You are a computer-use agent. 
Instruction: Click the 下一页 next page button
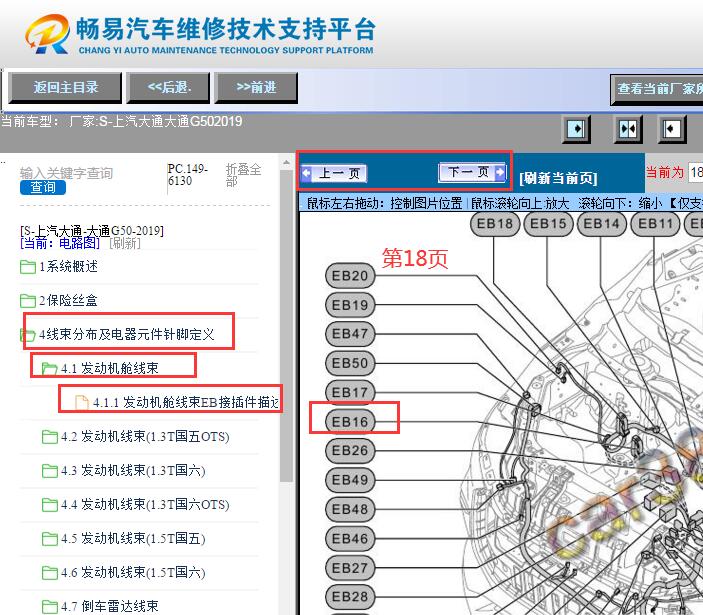pos(473,172)
